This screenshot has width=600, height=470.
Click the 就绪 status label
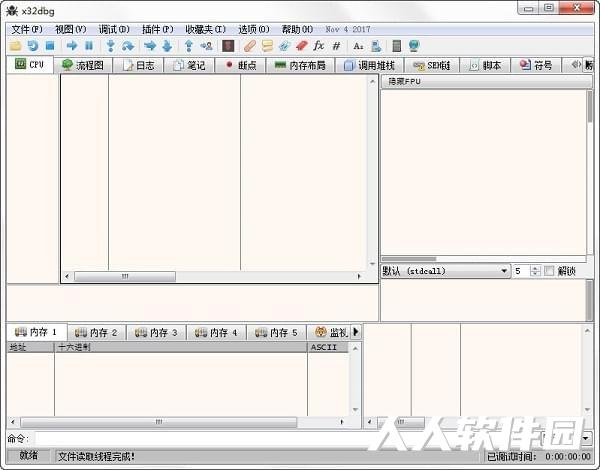click(x=29, y=455)
